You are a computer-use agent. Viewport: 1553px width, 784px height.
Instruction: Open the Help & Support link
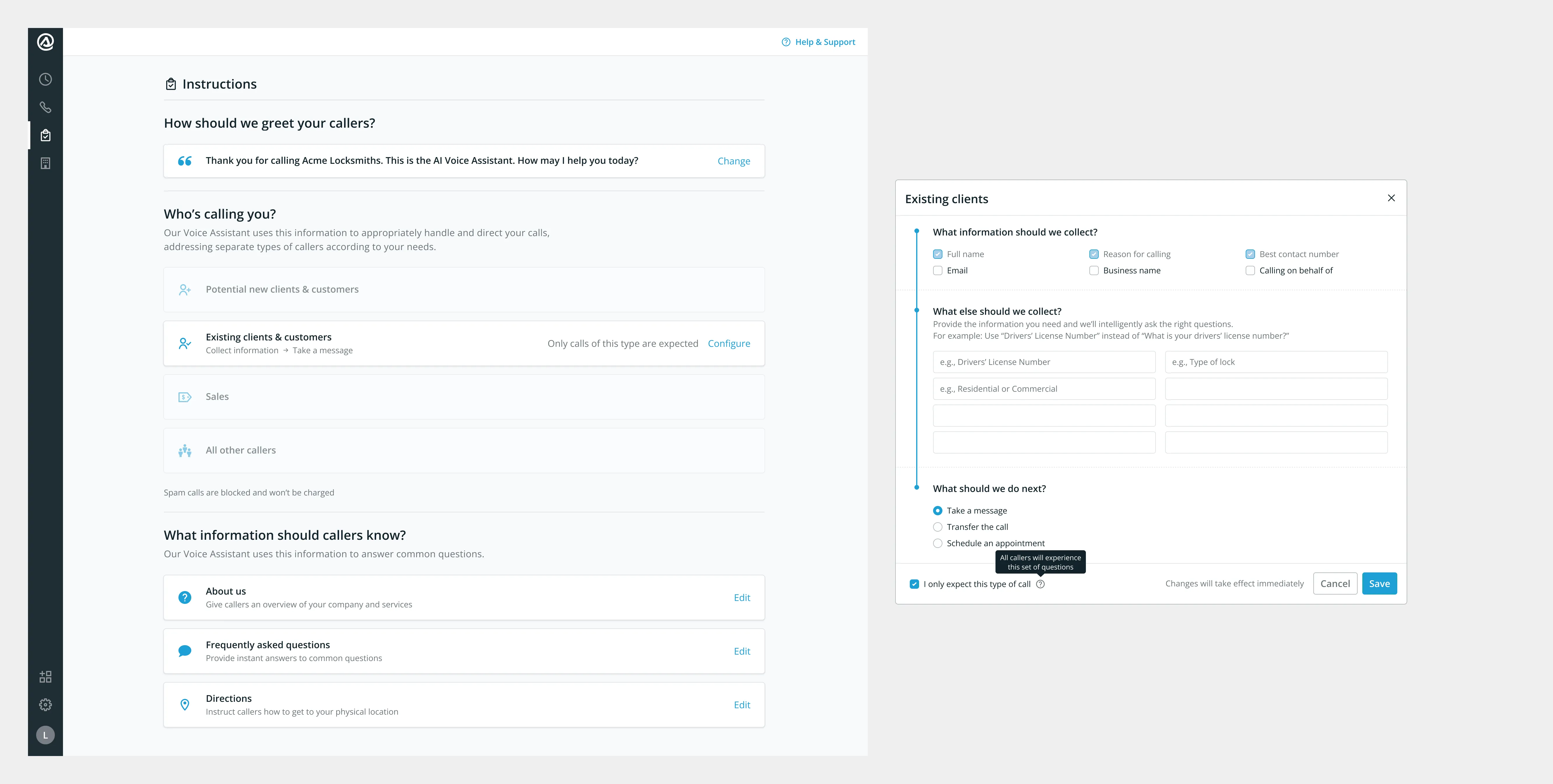click(825, 42)
